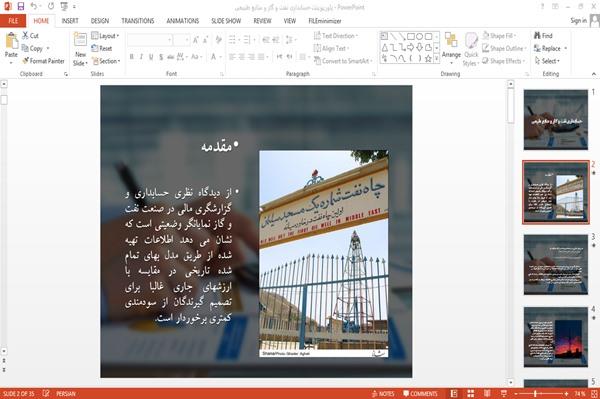600x399 pixels.
Task: Open Quick Styles gallery
Action: [471, 49]
